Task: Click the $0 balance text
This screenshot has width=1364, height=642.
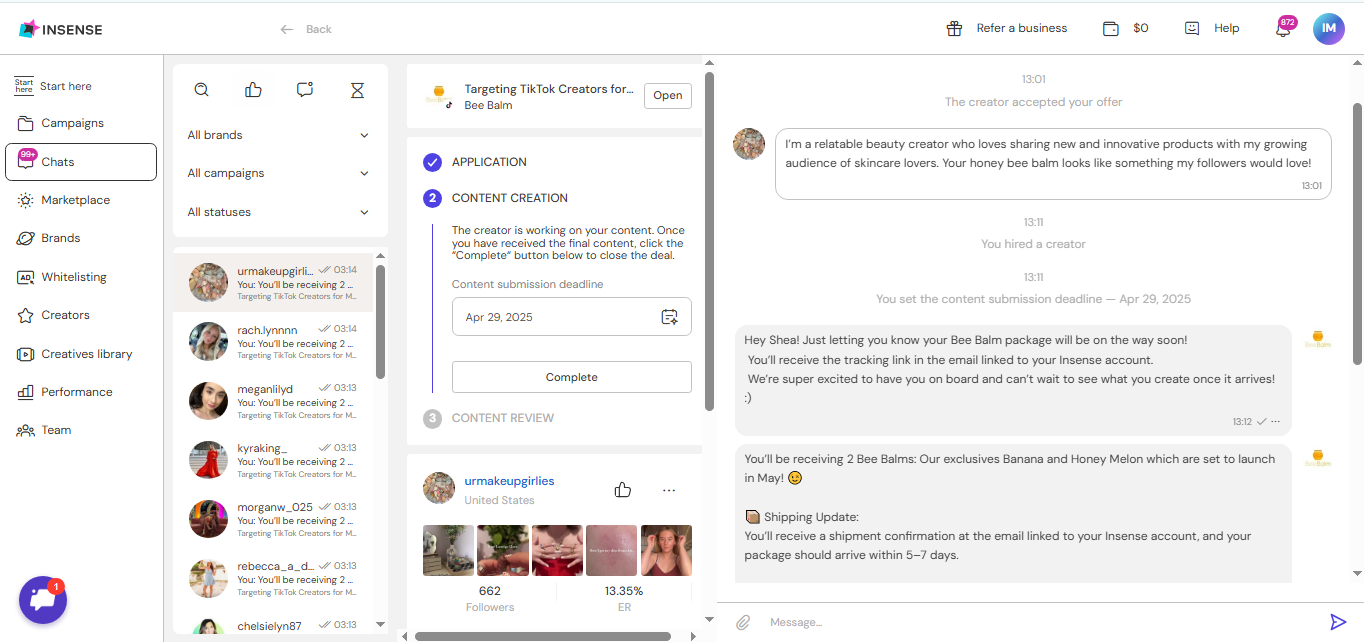Action: (x=1140, y=28)
